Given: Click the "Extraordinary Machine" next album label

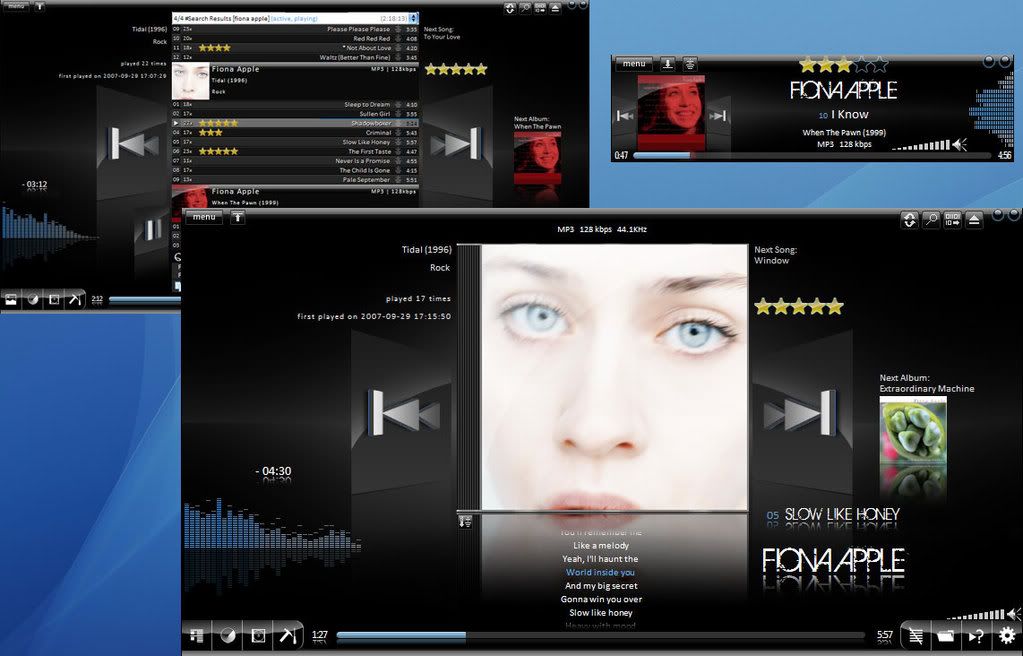Looking at the screenshot, I should click(x=926, y=388).
